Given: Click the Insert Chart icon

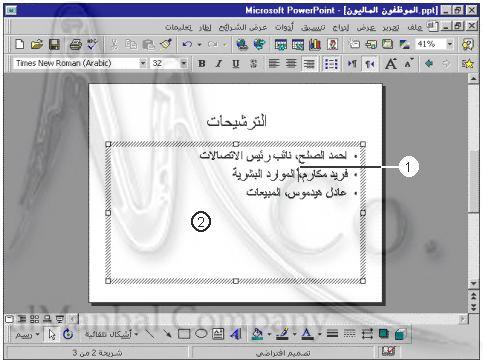Looking at the screenshot, I should tap(315, 44).
